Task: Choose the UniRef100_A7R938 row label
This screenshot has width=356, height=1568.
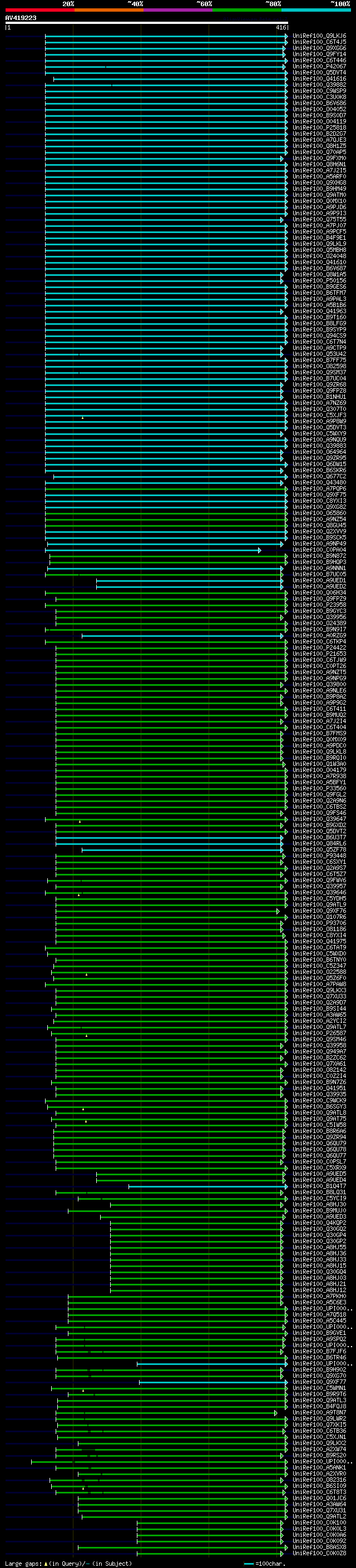Action: click(319, 776)
